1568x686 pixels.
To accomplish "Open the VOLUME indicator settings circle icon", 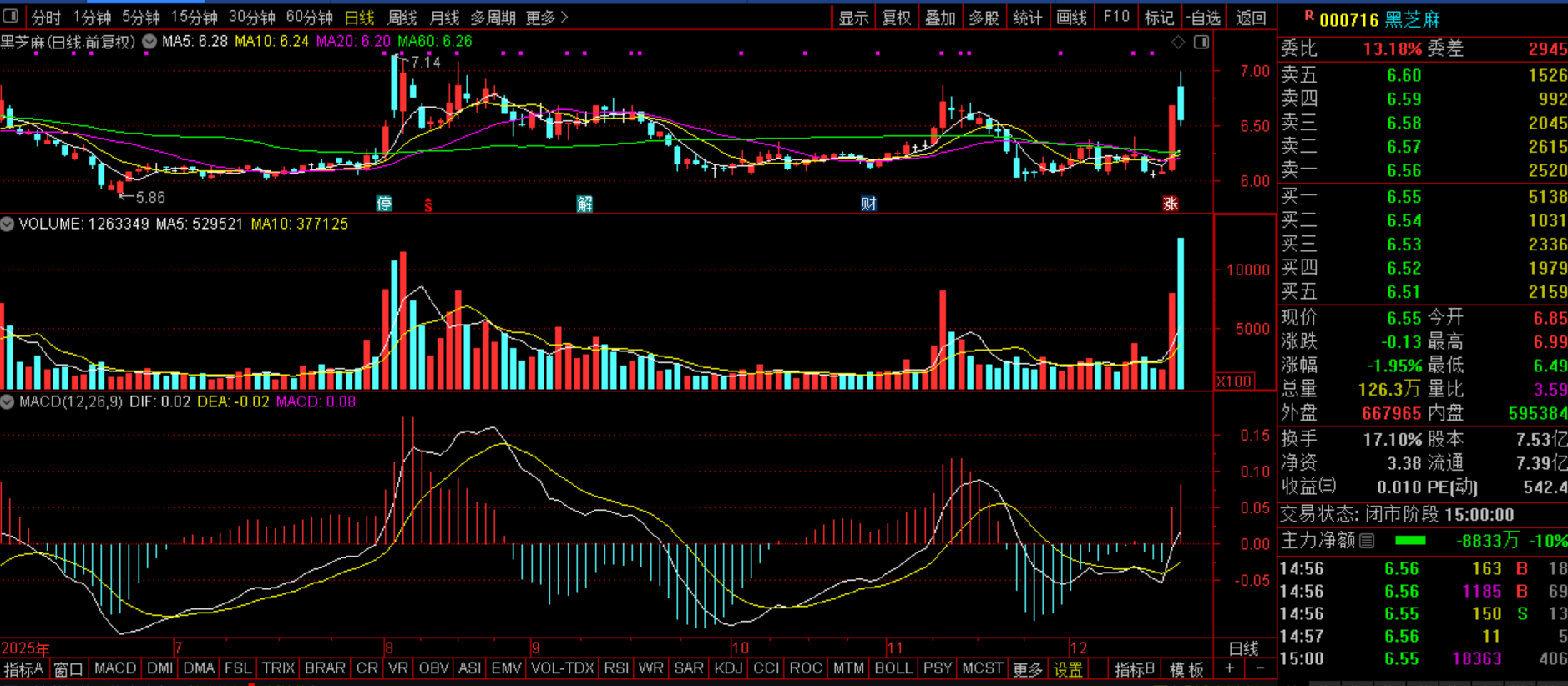I will (x=8, y=224).
